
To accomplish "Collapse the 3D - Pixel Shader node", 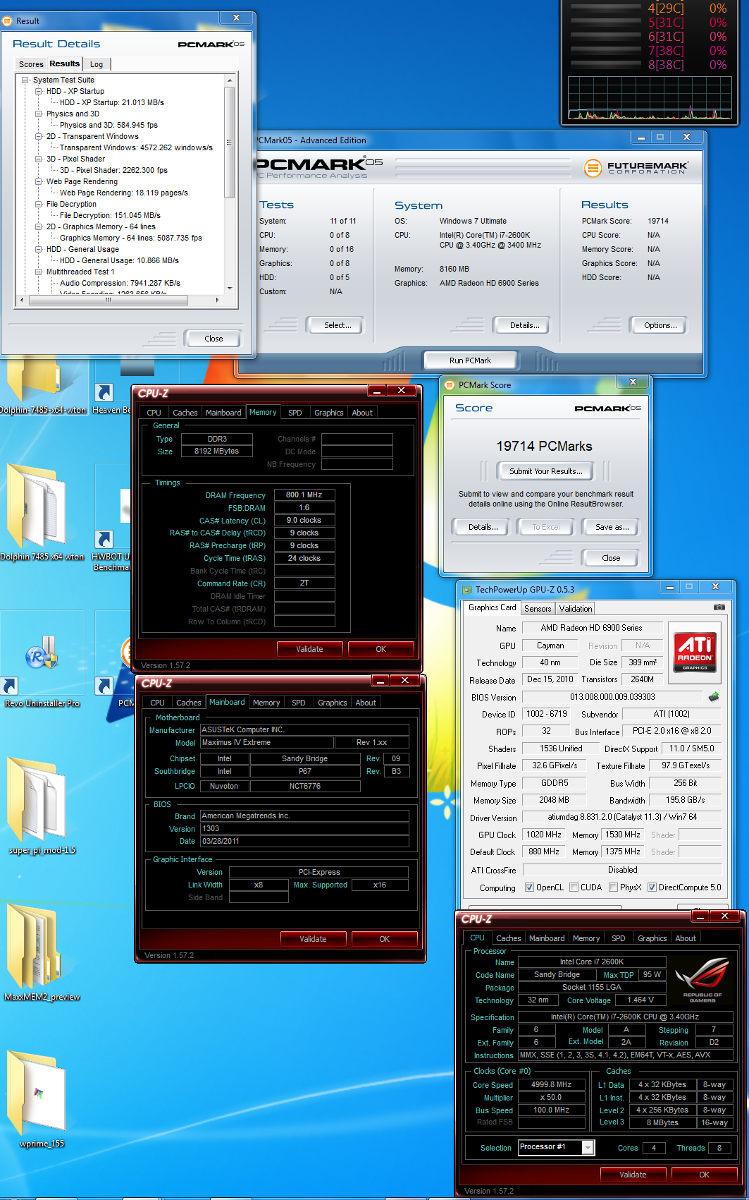I will coord(39,159).
